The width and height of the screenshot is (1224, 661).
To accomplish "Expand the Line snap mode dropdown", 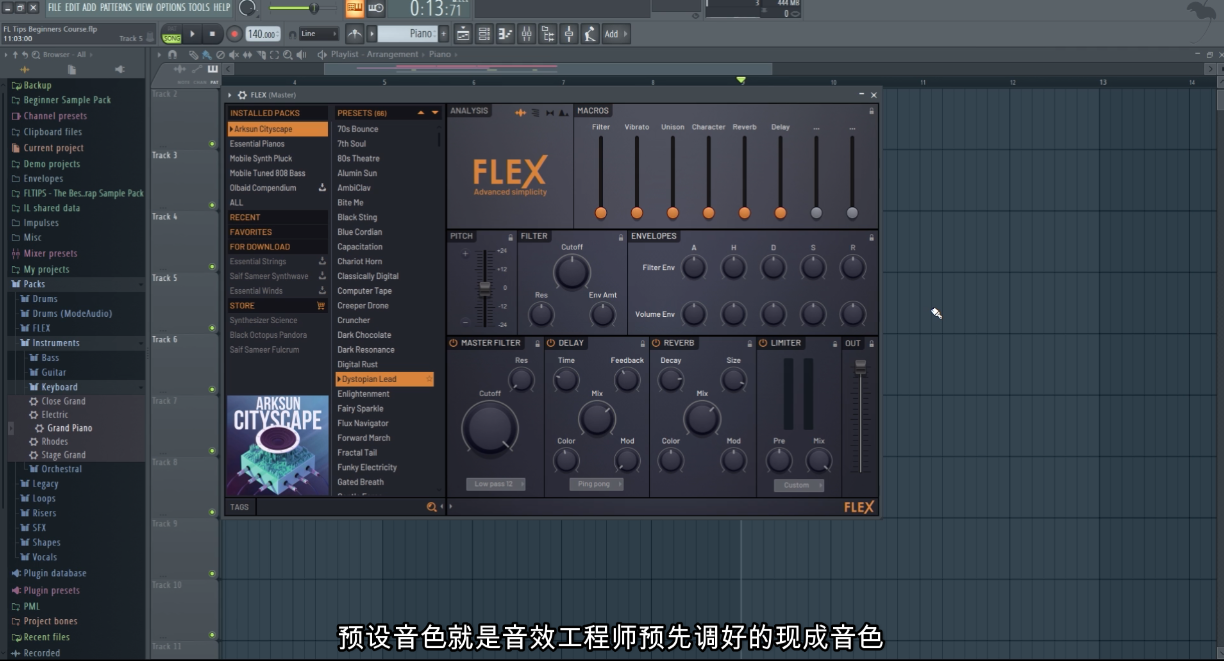I will (319, 34).
